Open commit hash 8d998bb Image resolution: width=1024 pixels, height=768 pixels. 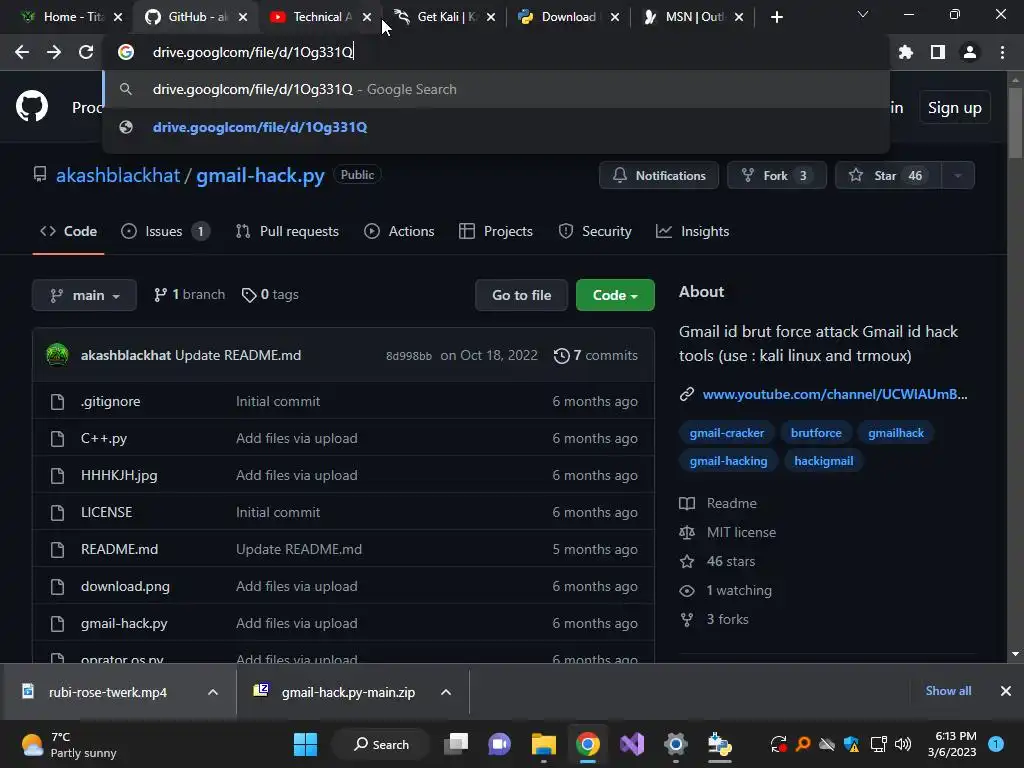[409, 356]
